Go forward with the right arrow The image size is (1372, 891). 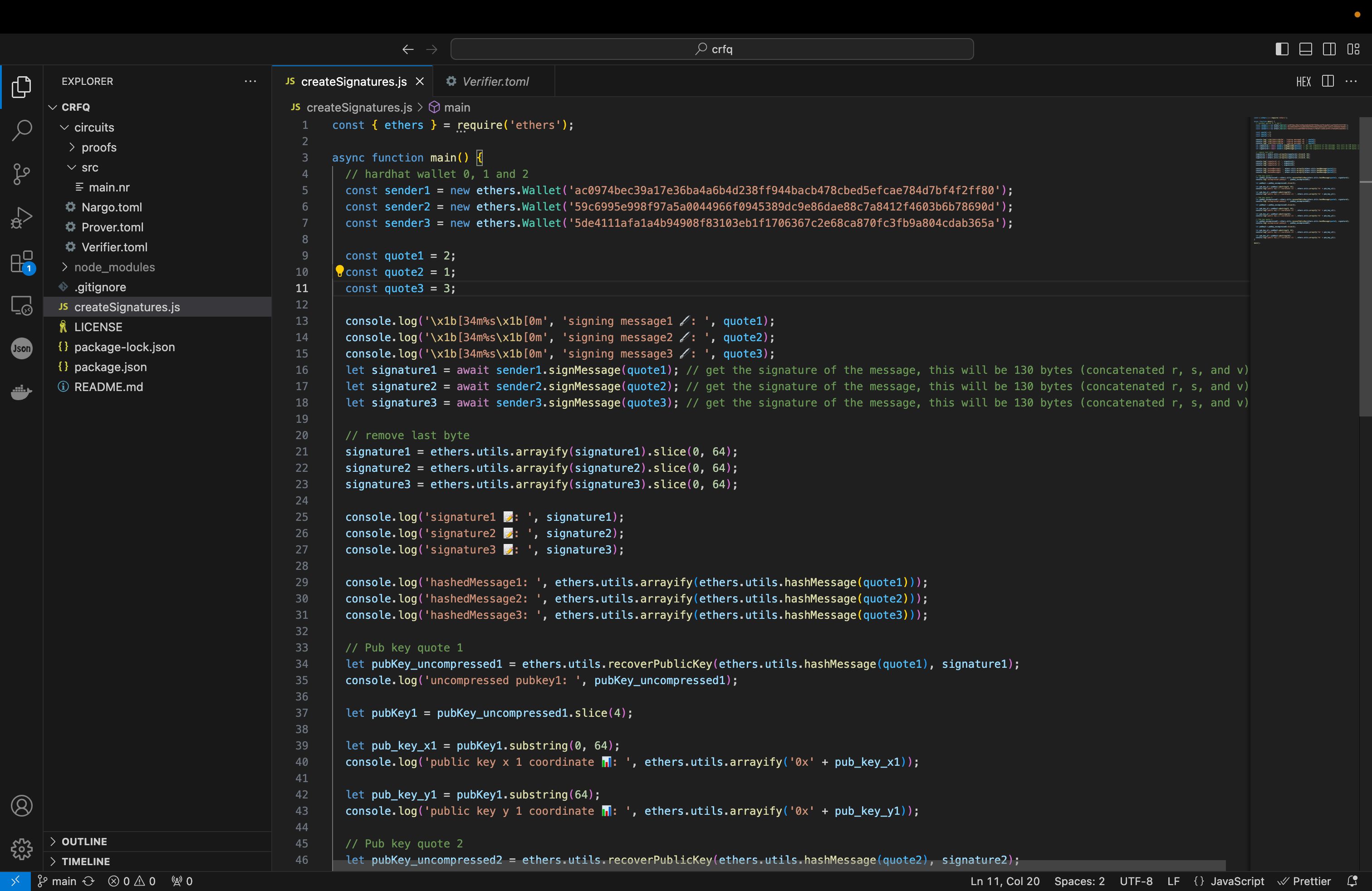(432, 49)
